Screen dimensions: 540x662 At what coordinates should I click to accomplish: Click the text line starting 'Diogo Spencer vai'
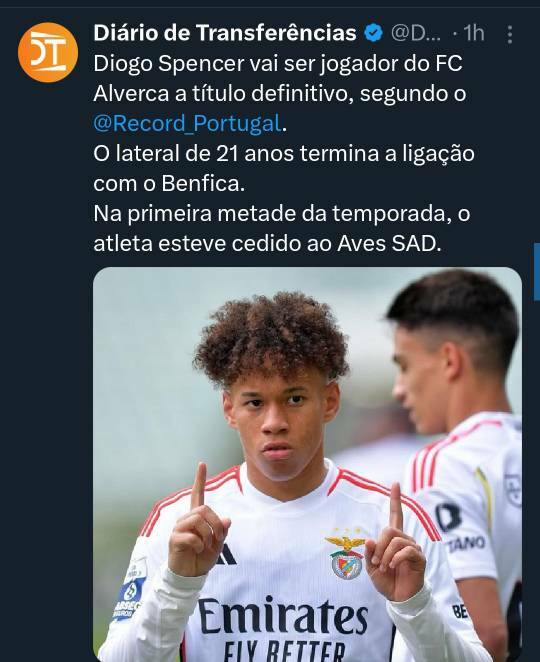click(x=278, y=63)
